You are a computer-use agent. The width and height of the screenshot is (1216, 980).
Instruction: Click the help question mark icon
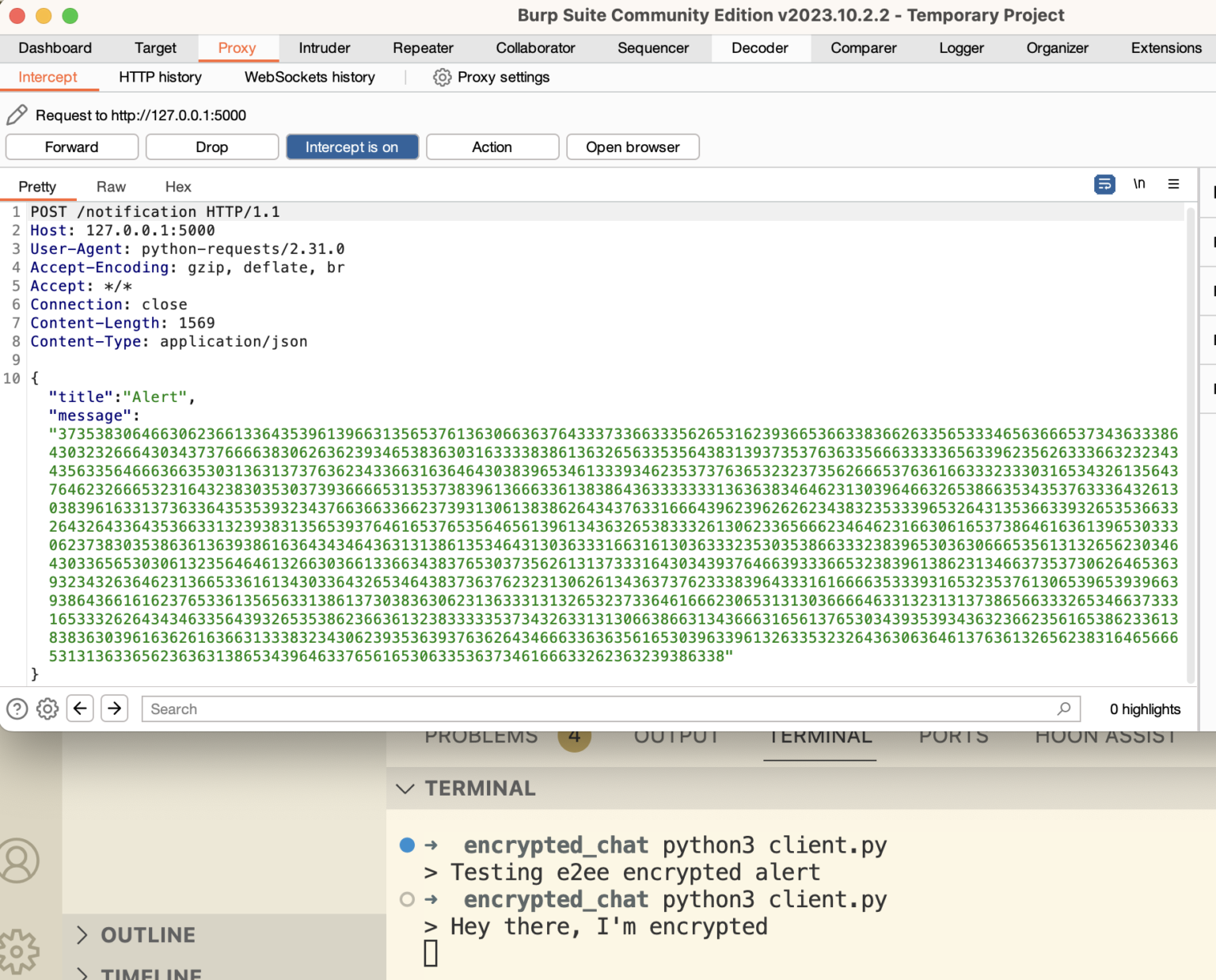click(x=16, y=708)
